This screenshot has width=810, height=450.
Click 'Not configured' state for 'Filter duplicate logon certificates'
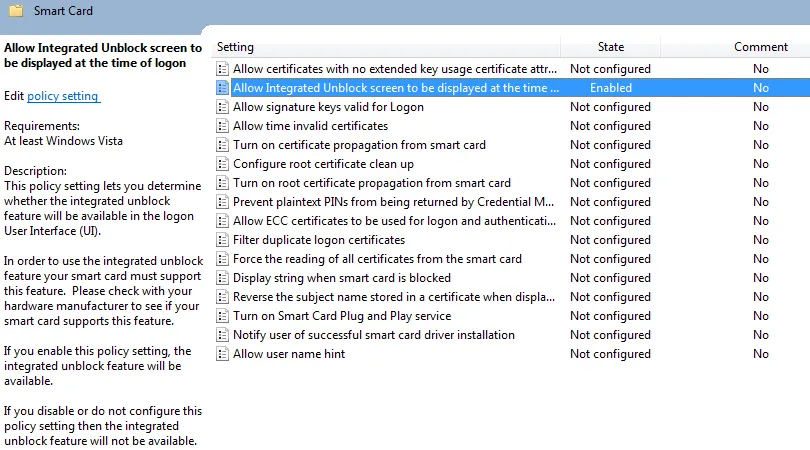click(x=610, y=240)
